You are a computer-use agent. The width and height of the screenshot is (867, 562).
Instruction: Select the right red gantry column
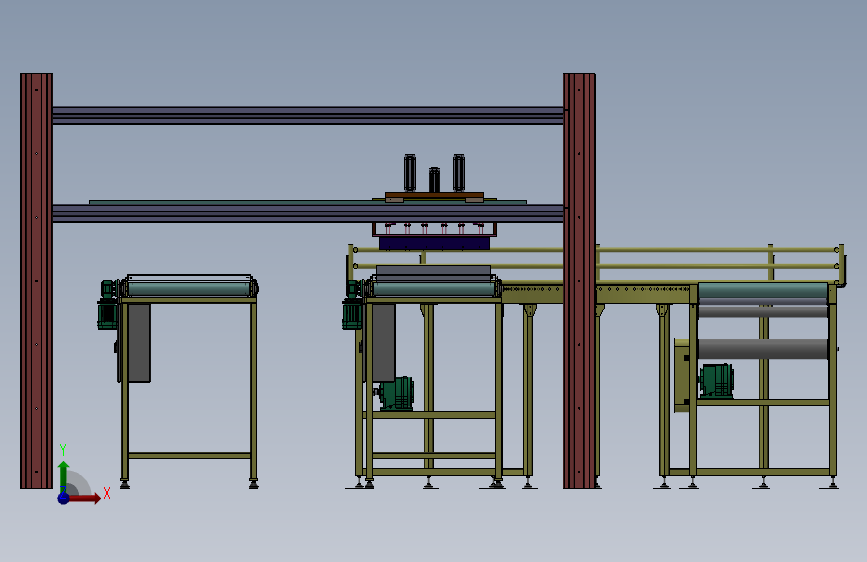click(579, 281)
